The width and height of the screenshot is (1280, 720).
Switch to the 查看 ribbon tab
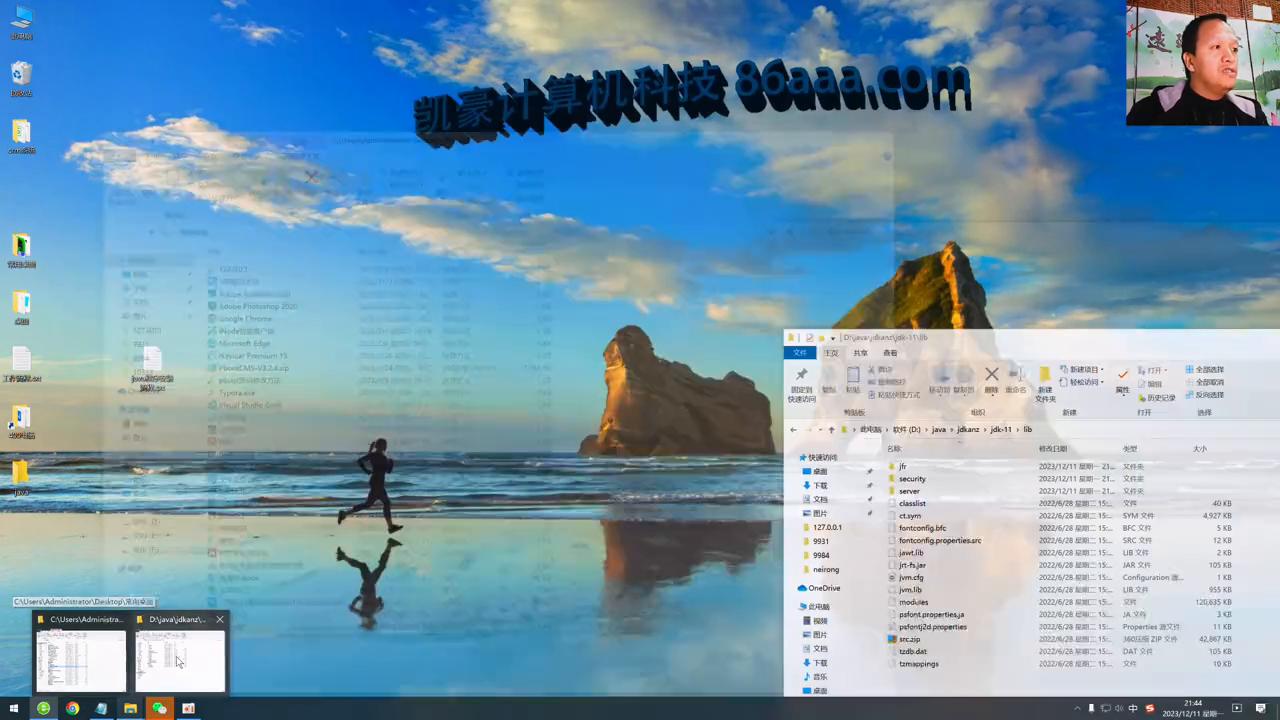tap(889, 353)
